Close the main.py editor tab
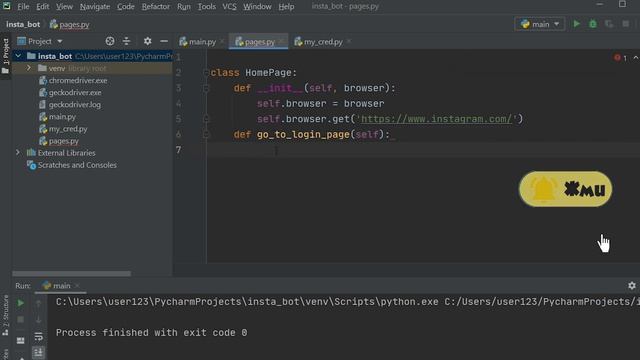Viewport: 640px width, 360px height. point(222,42)
